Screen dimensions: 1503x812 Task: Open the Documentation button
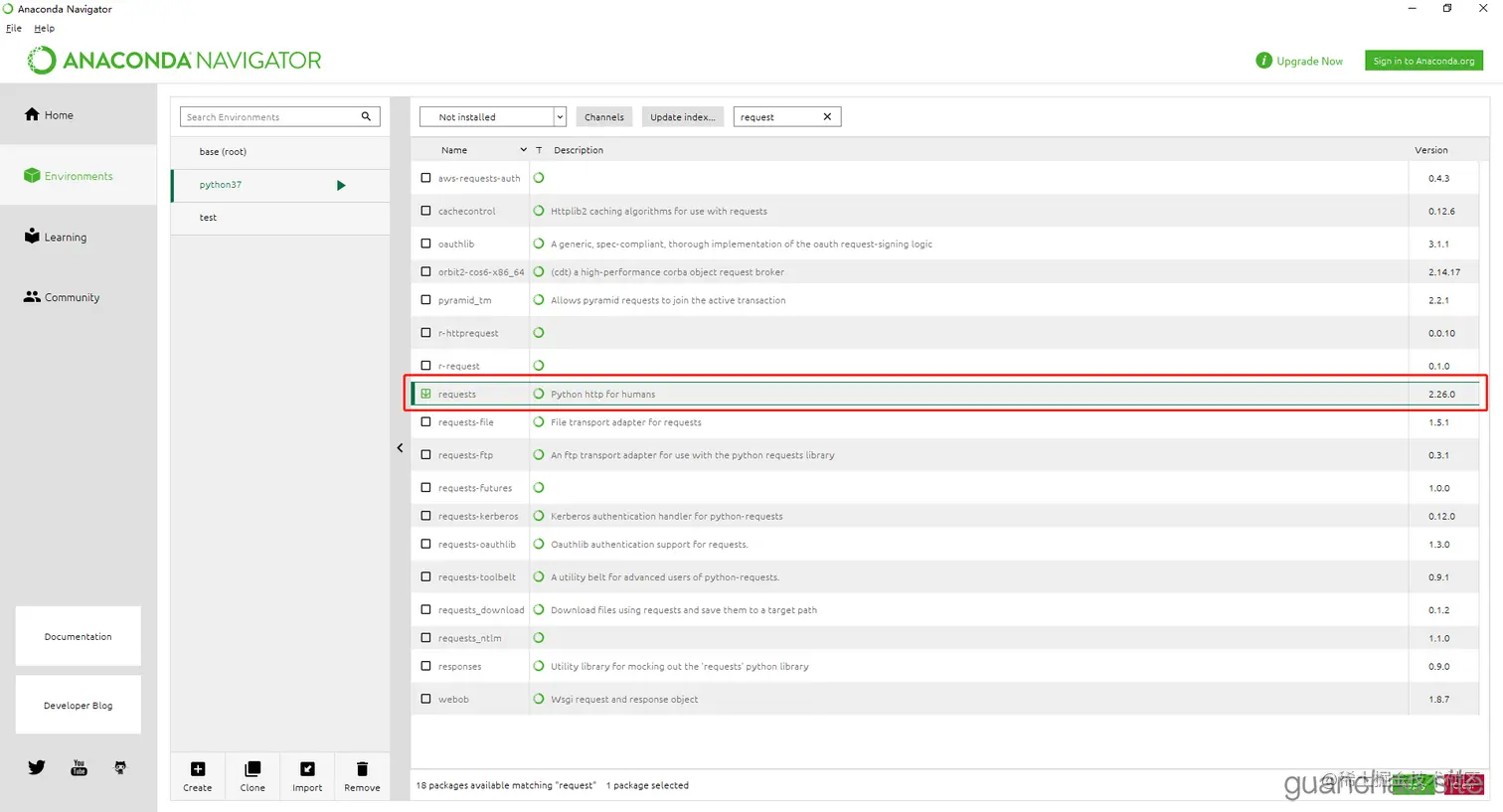click(78, 636)
